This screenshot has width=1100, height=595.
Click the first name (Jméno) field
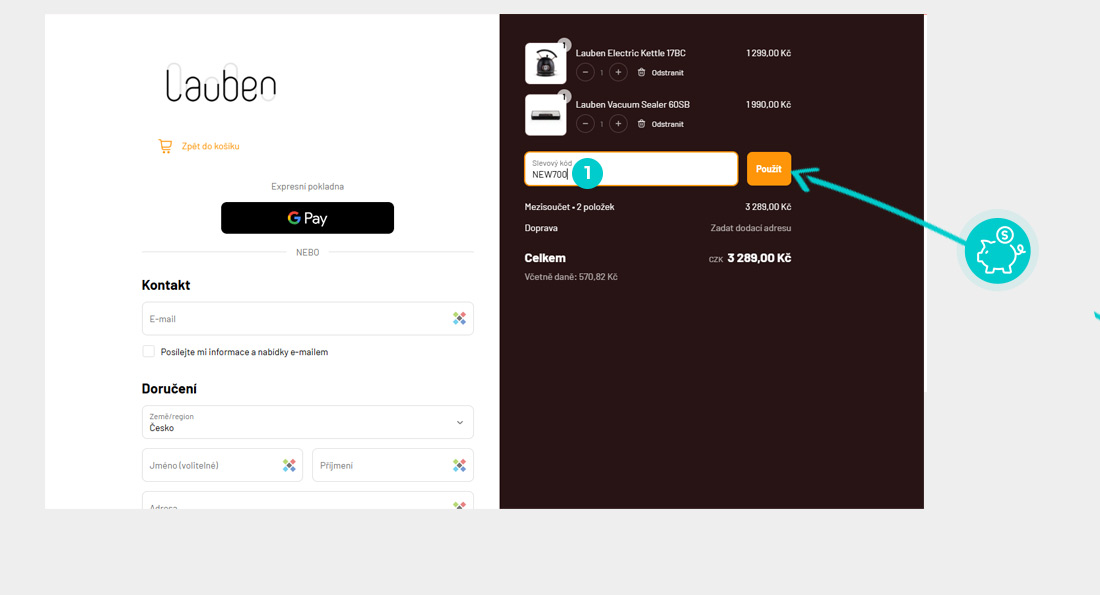(x=210, y=465)
